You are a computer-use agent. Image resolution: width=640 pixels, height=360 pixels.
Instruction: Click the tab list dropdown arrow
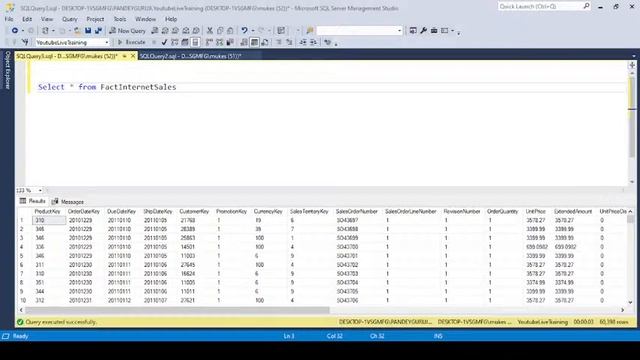pyautogui.click(x=633, y=56)
